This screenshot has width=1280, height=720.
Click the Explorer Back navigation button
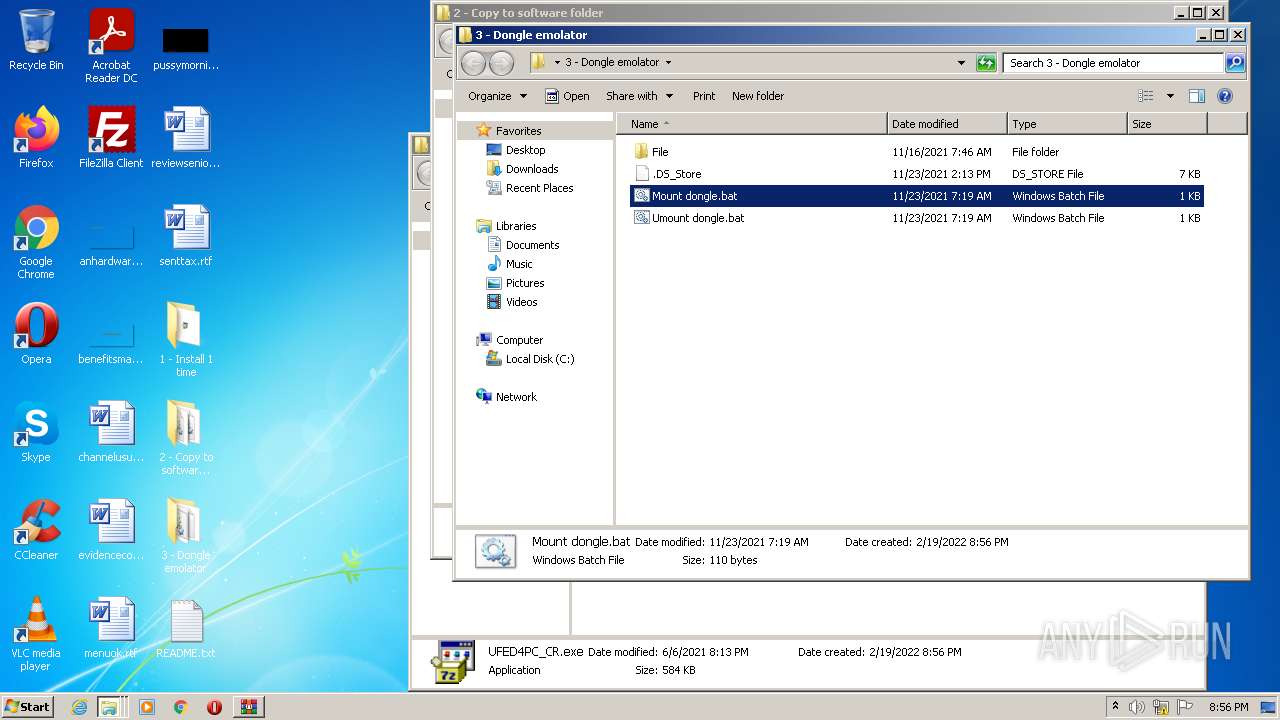click(473, 63)
